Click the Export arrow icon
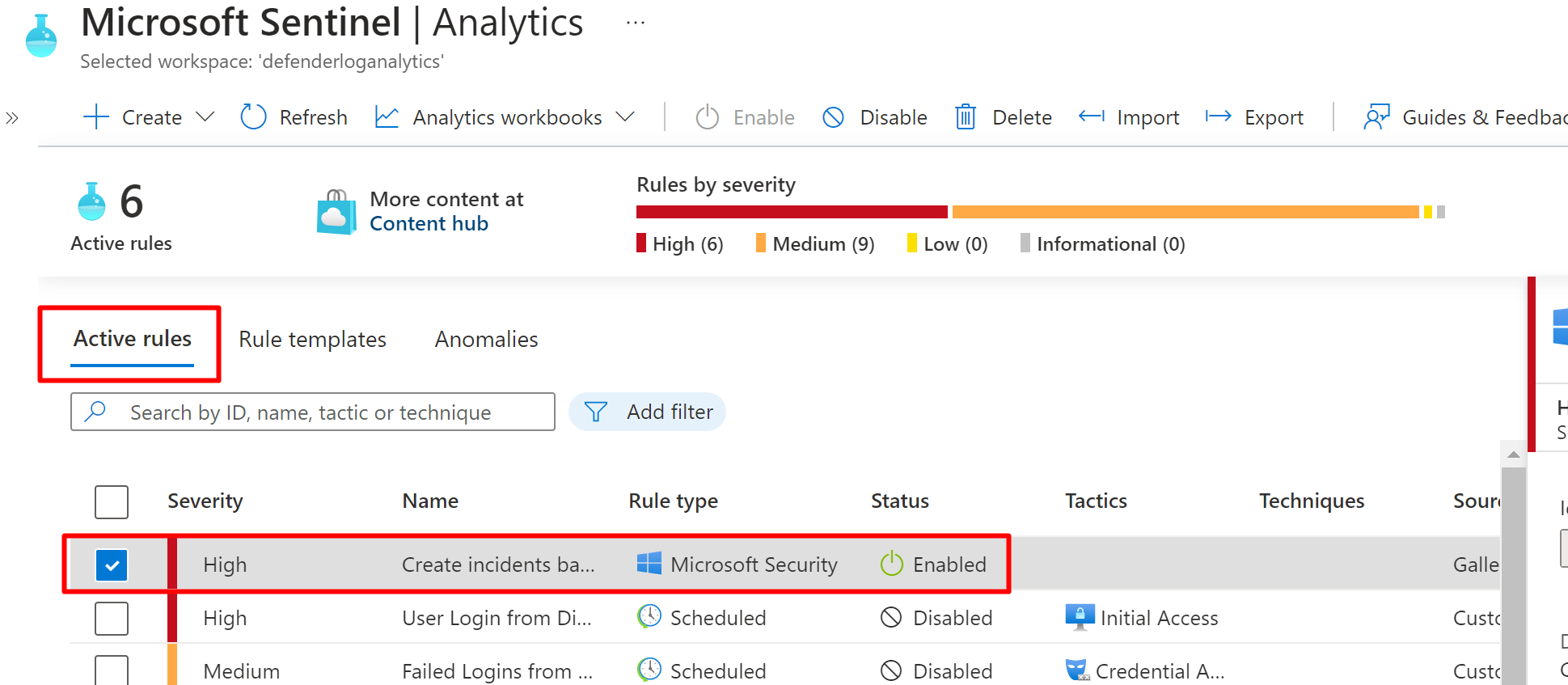Viewport: 1568px width, 685px height. [1218, 117]
